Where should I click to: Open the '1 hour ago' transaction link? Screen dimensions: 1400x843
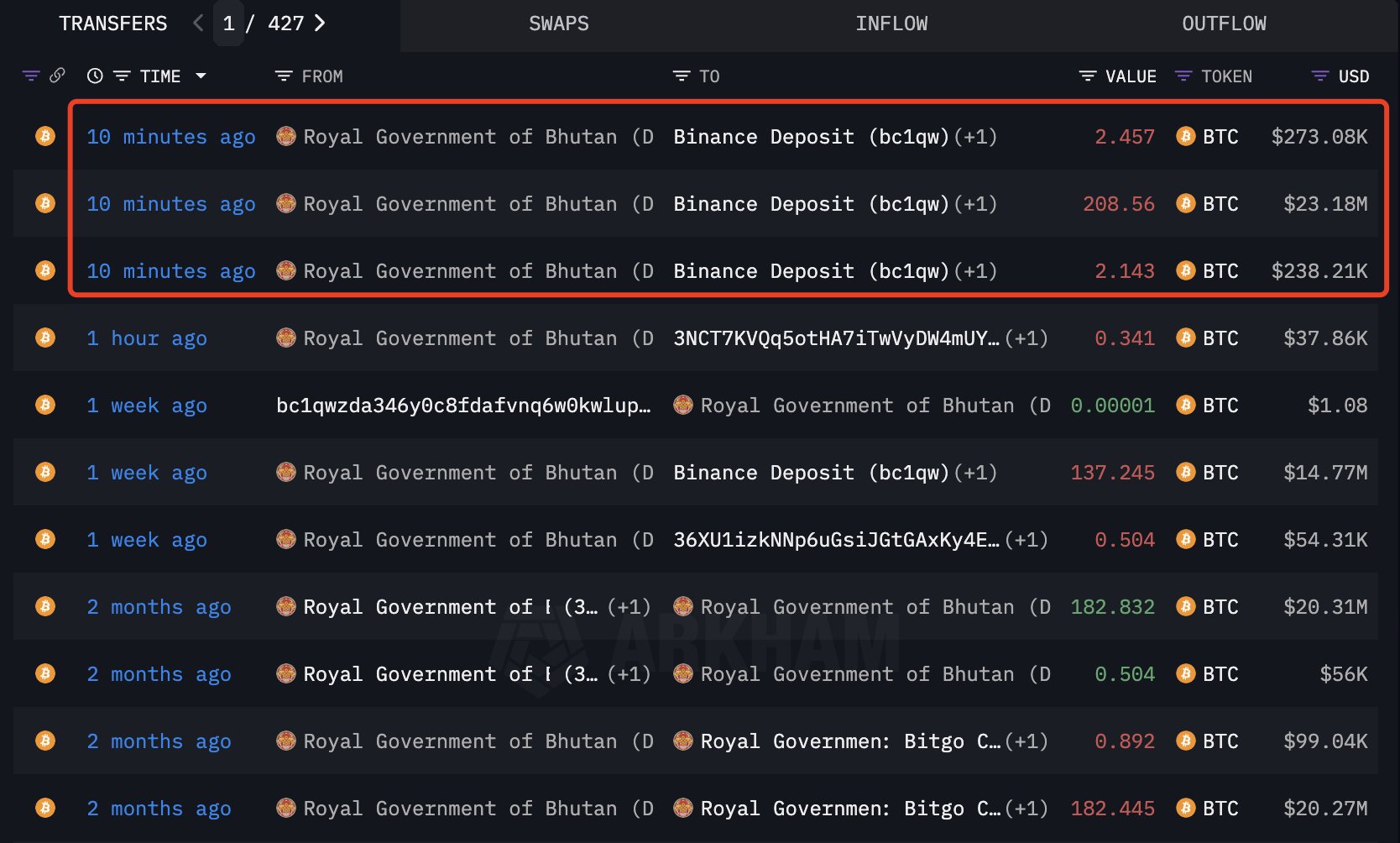click(x=147, y=338)
